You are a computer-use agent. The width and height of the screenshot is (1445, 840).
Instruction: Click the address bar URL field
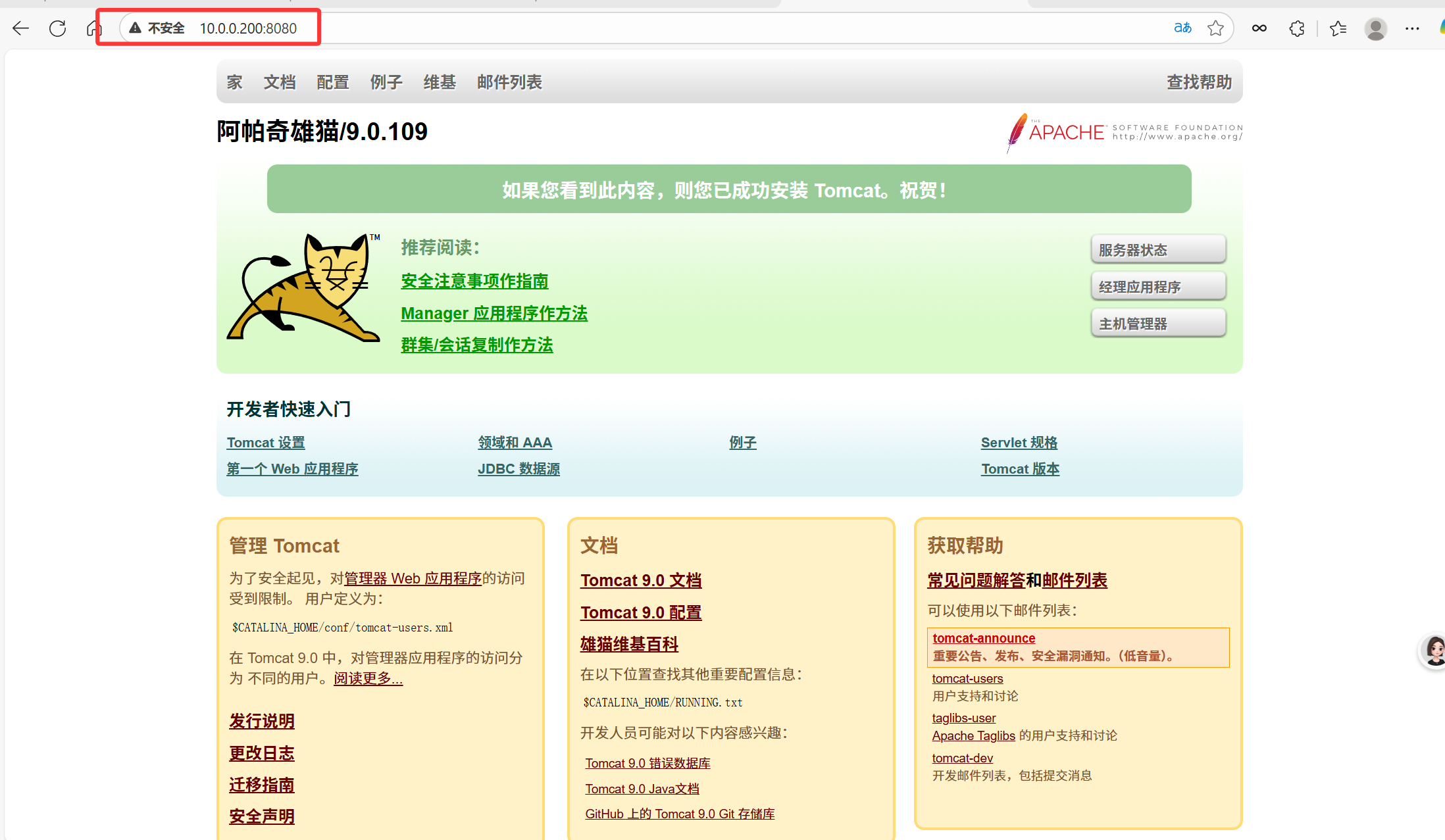592,28
